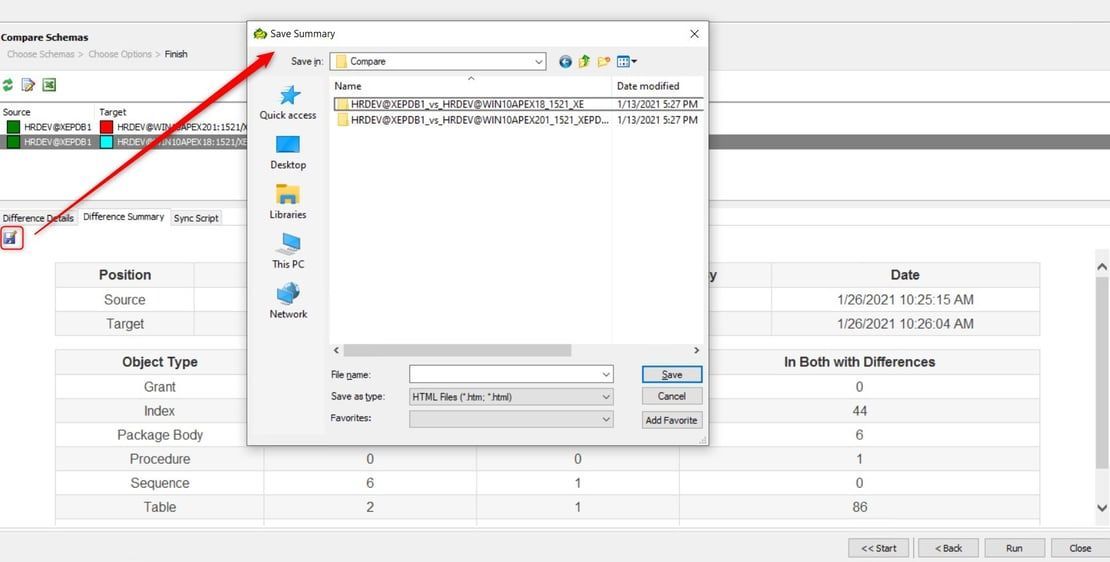Click the Save button
The height and width of the screenshot is (562, 1110).
point(672,374)
